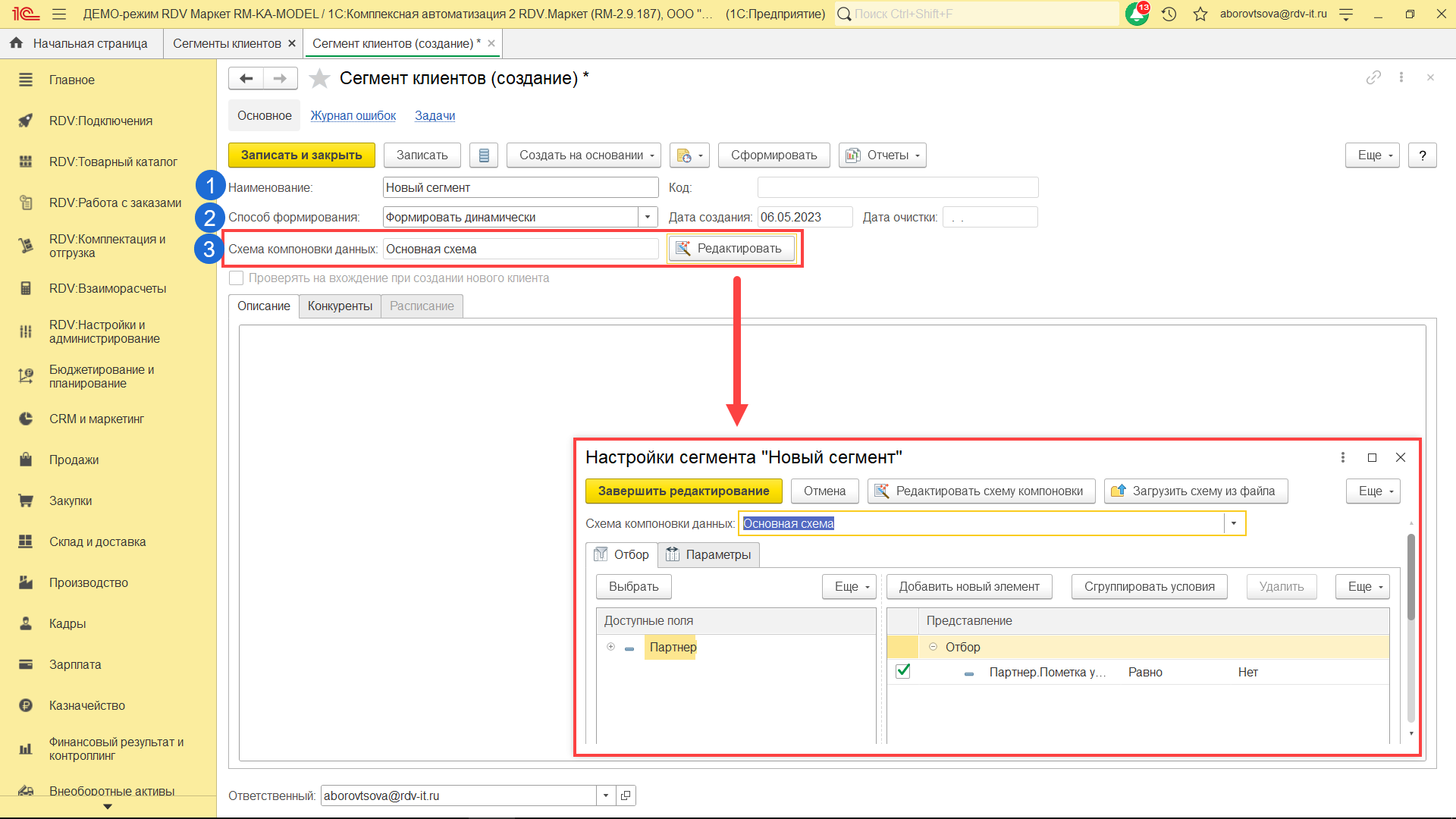Image resolution: width=1456 pixels, height=819 pixels.
Task: Open Журнал ошибок link
Action: click(353, 115)
